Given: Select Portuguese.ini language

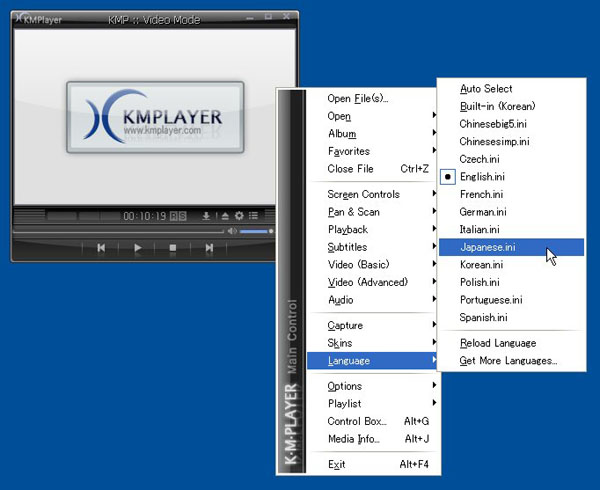Looking at the screenshot, I should point(512,300).
